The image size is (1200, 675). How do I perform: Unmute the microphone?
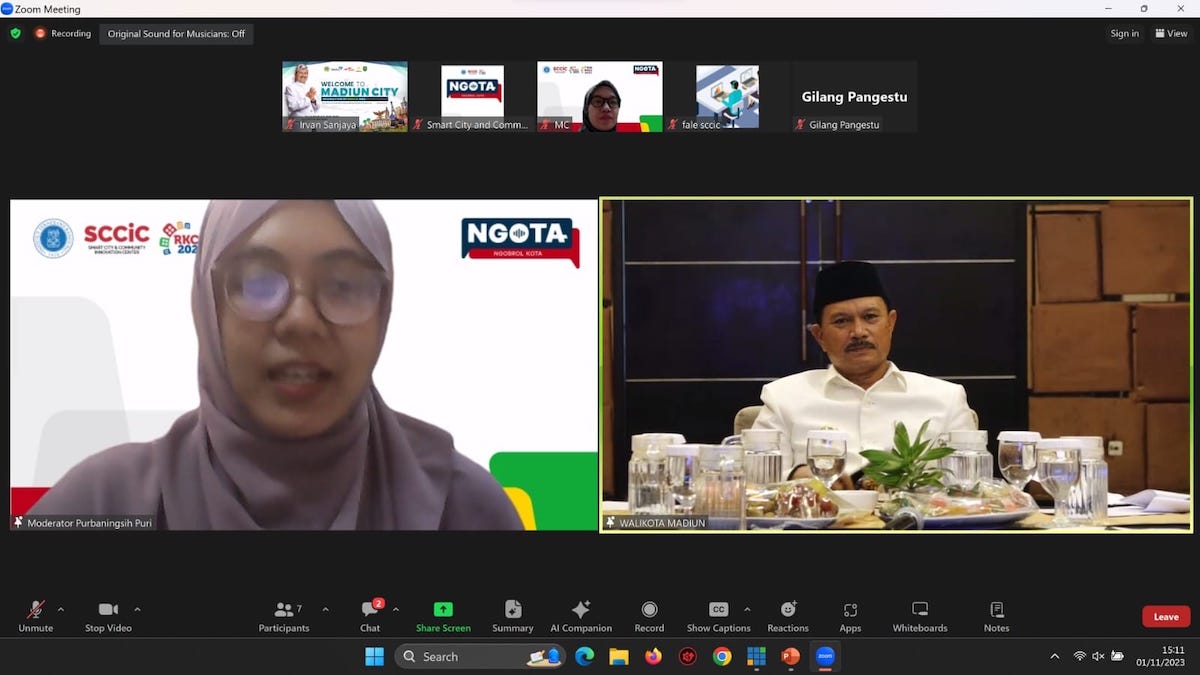point(35,615)
